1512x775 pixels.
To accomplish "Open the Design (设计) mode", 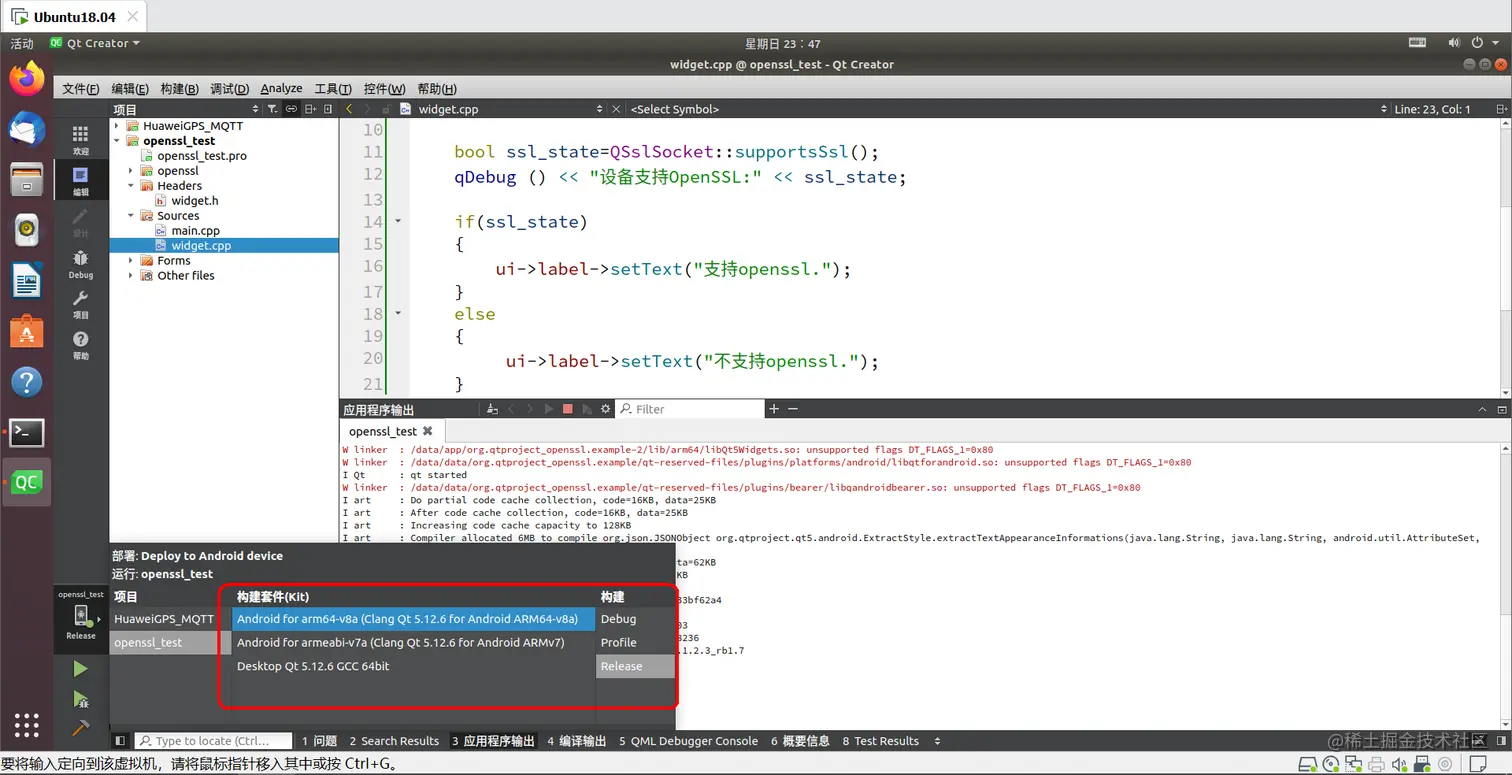I will click(x=81, y=222).
